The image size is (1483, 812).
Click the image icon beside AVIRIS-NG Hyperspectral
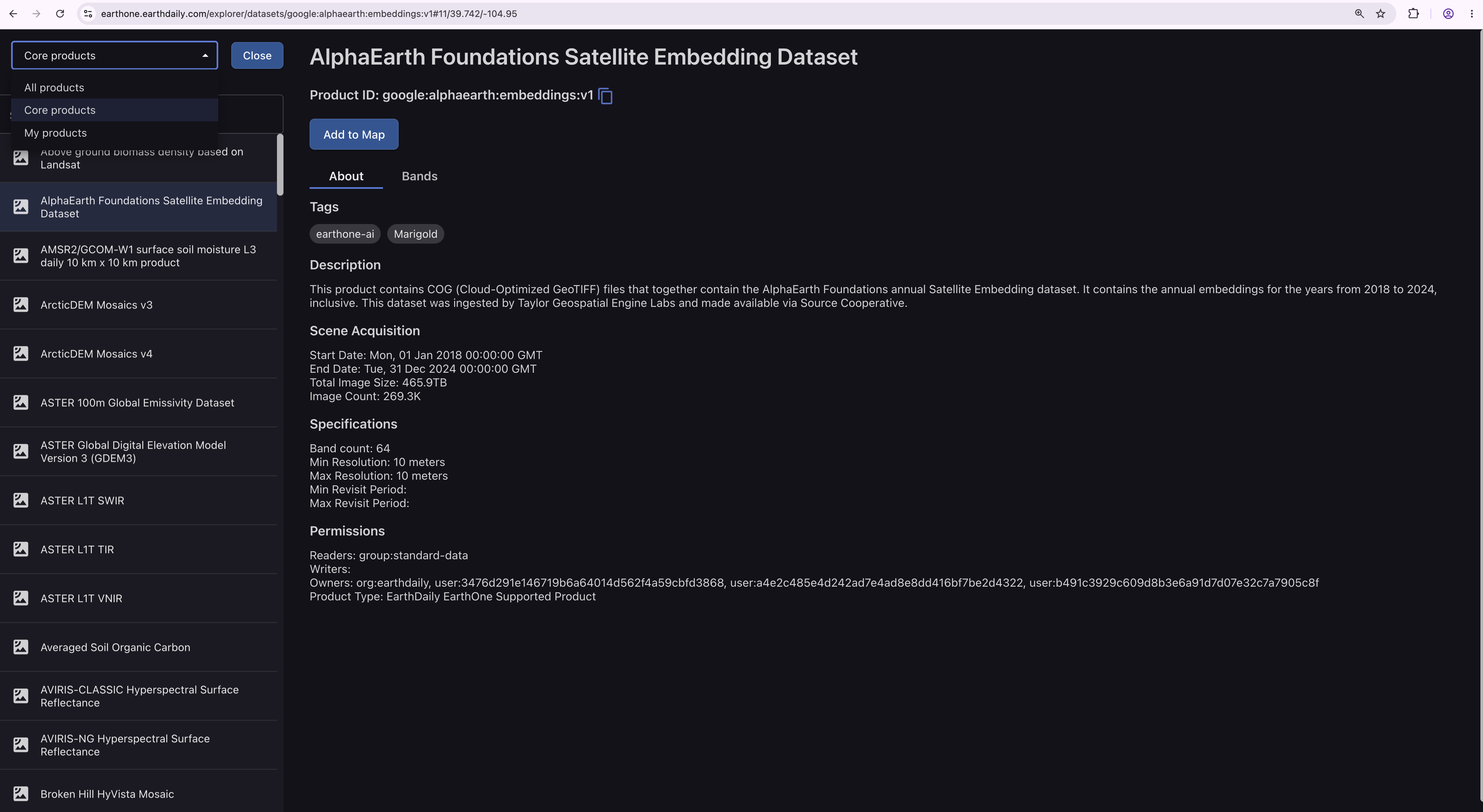click(21, 745)
